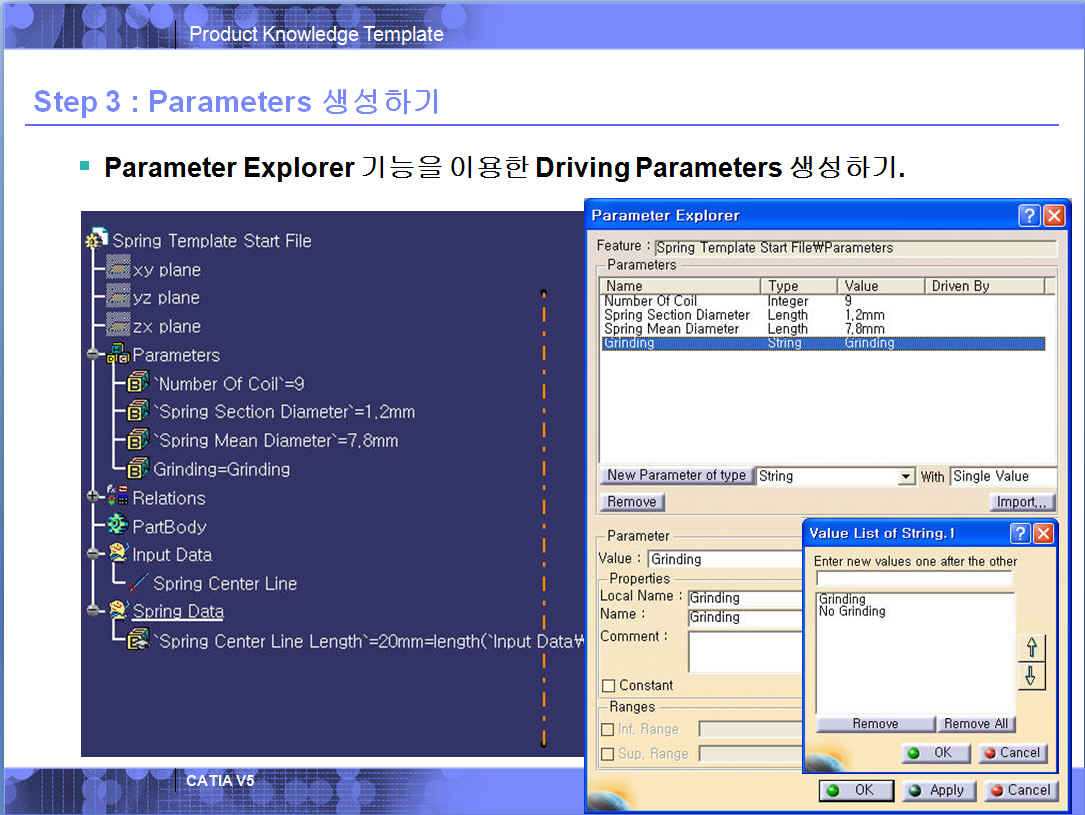The image size is (1085, 815).
Task: Click the yz plane icon in tree
Action: click(118, 297)
